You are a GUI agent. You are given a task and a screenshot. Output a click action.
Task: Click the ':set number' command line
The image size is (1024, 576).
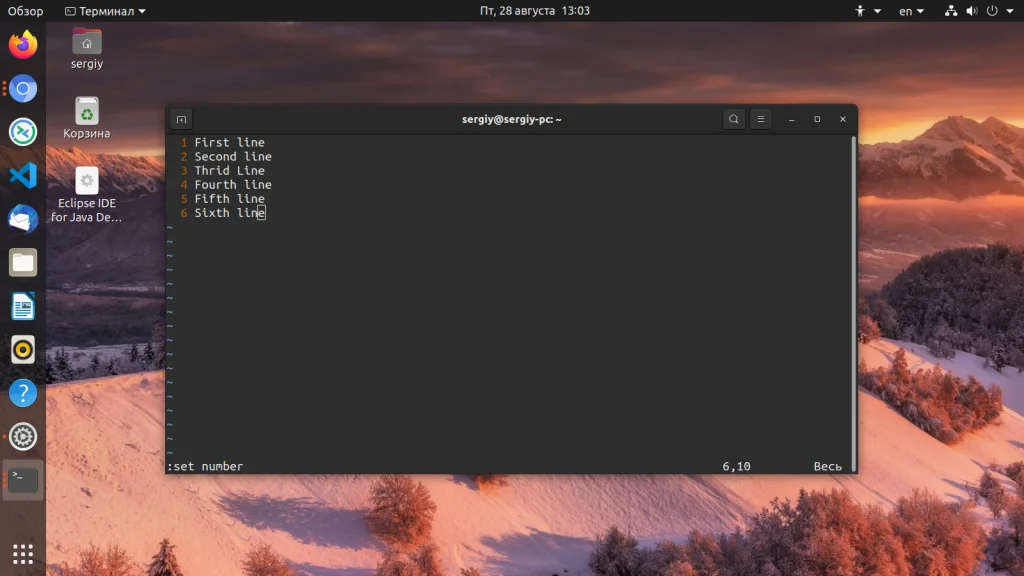[x=205, y=466]
